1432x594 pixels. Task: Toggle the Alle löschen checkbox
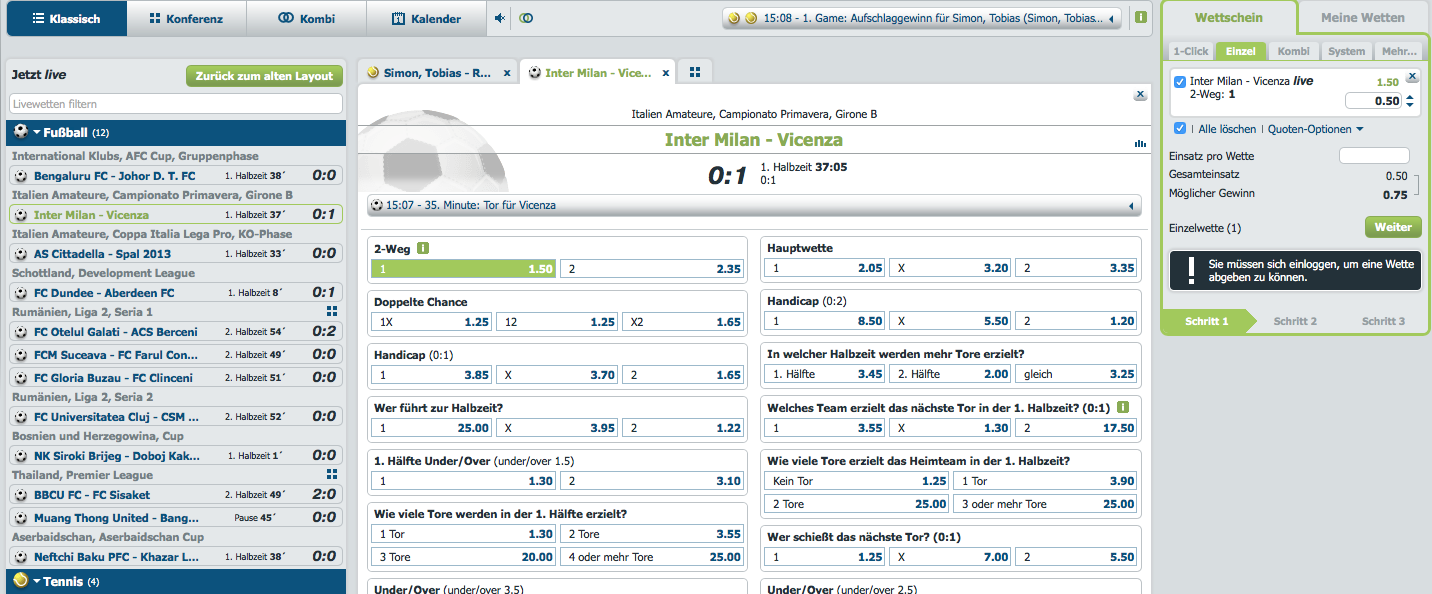[1179, 128]
